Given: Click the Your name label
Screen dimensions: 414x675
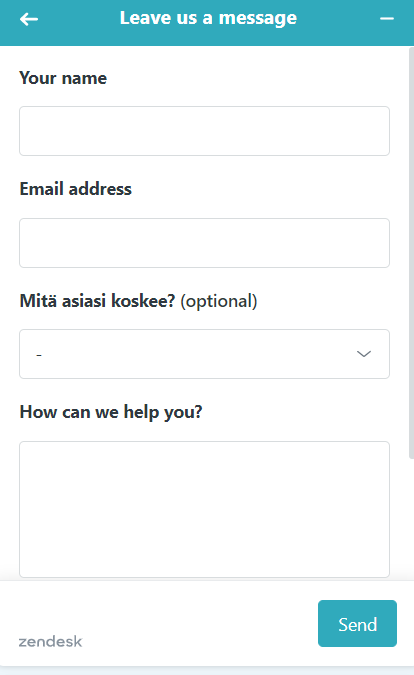Looking at the screenshot, I should click(x=63, y=78).
